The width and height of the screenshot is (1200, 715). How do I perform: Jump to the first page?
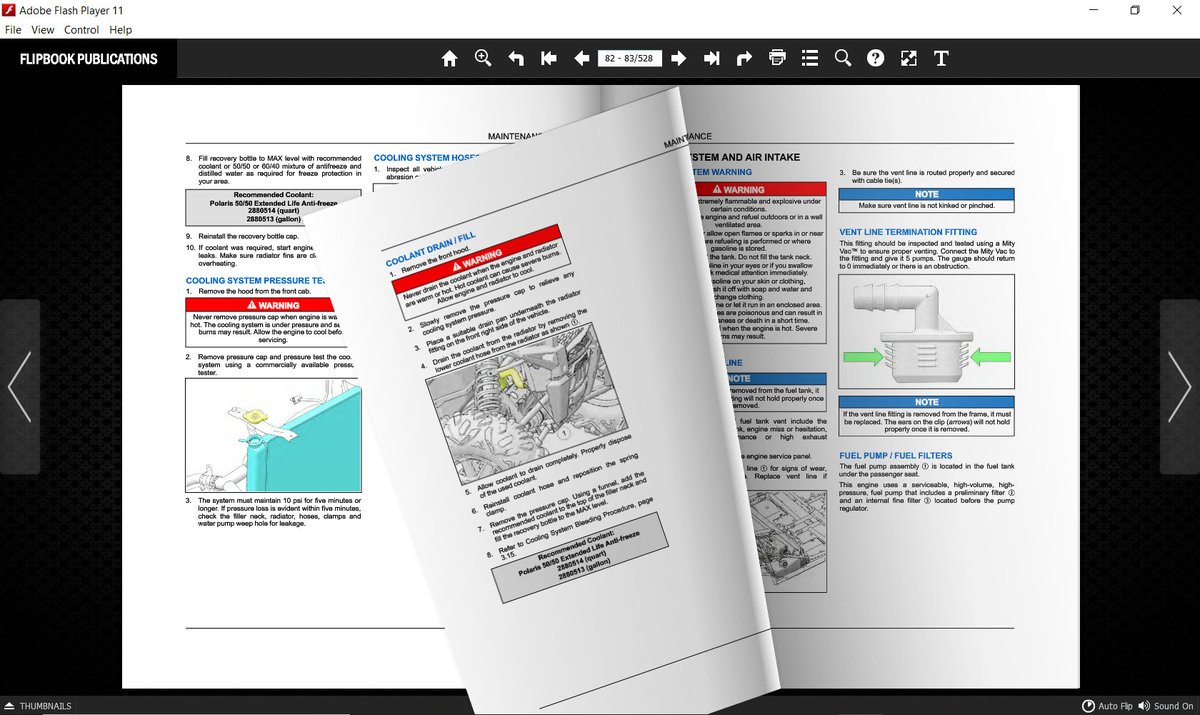[549, 59]
